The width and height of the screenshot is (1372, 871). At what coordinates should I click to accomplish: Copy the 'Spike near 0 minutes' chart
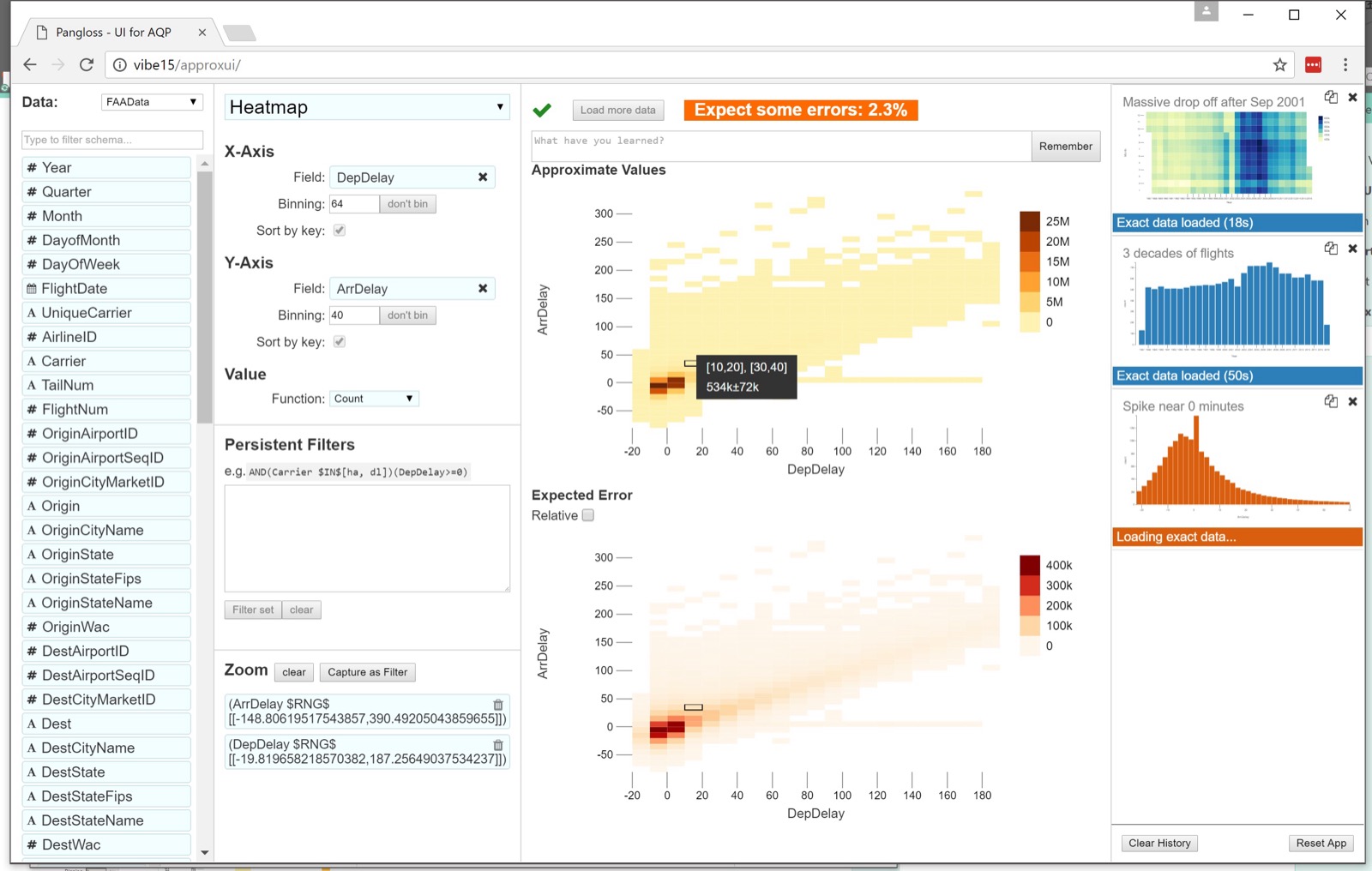(1331, 400)
